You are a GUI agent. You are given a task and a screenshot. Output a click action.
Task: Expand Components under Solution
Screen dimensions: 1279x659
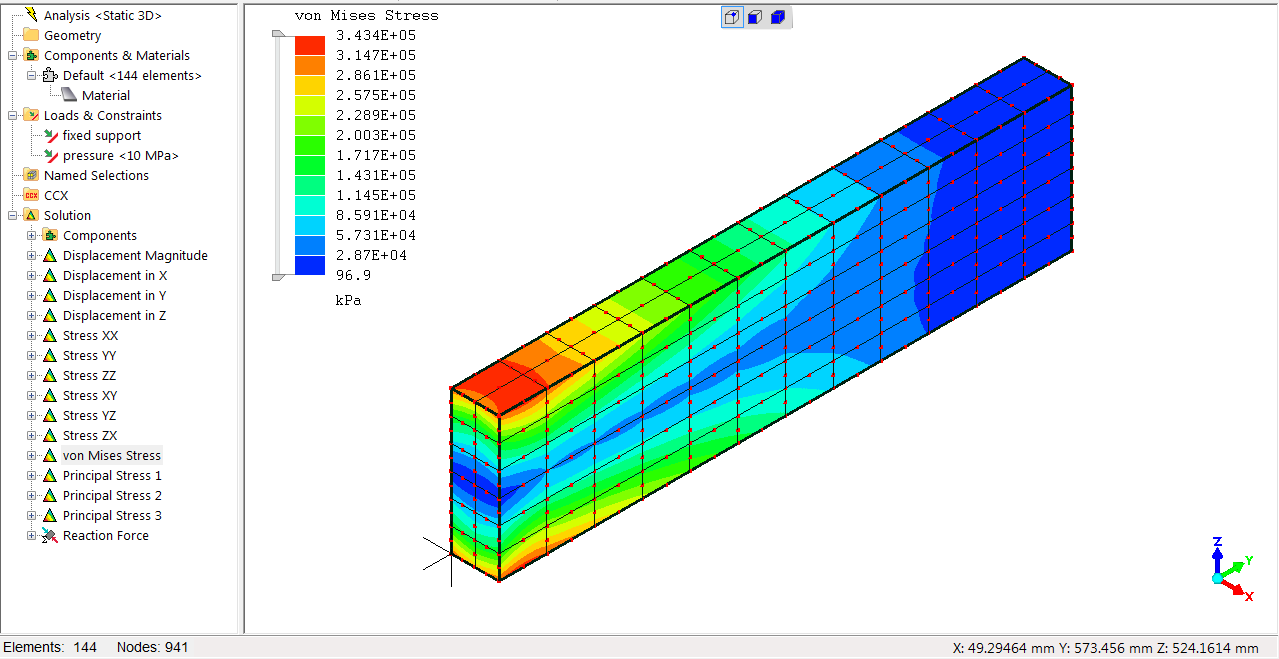32,235
